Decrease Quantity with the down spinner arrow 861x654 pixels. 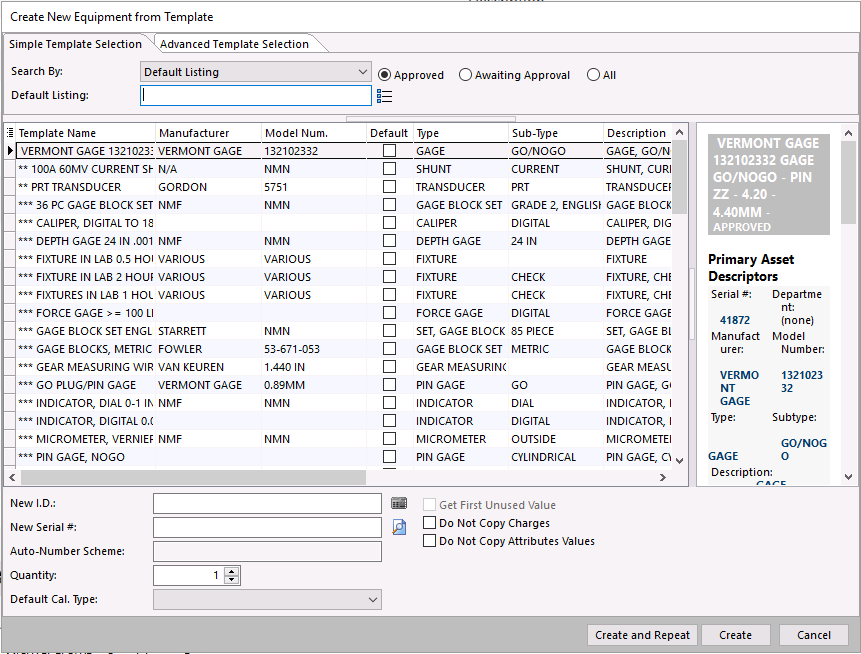coord(233,580)
